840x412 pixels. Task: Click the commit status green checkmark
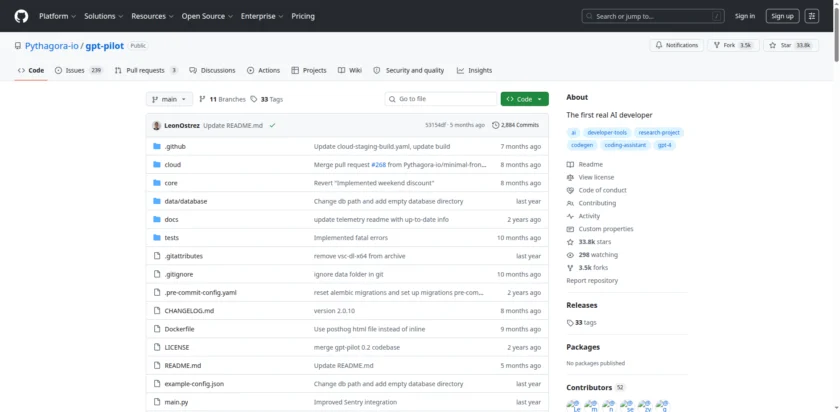click(x=272, y=125)
